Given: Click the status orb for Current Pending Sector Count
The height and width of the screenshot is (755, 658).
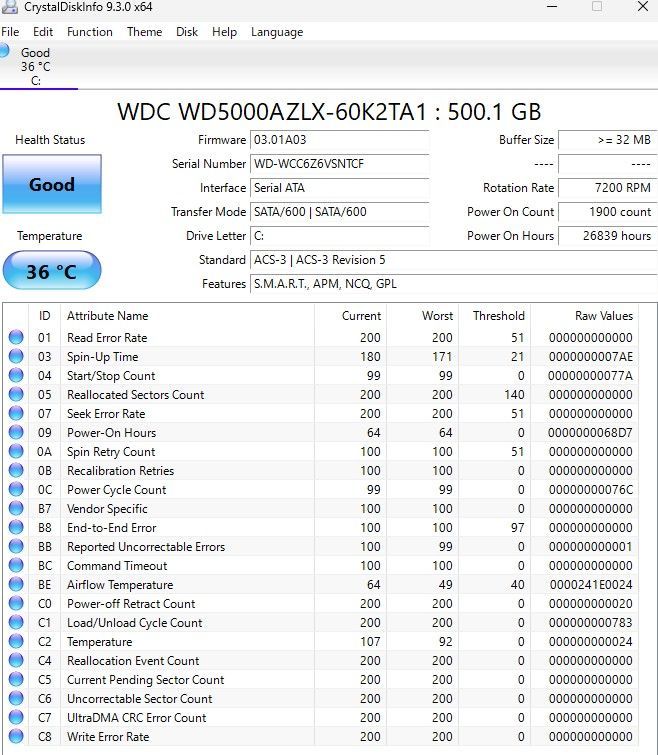Looking at the screenshot, I should 16,680.
